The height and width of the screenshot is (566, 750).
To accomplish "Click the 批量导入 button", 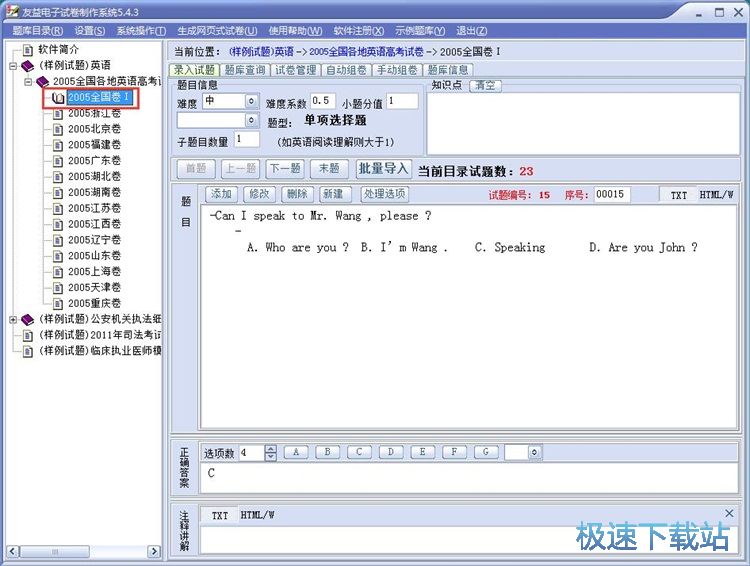I will [x=384, y=168].
